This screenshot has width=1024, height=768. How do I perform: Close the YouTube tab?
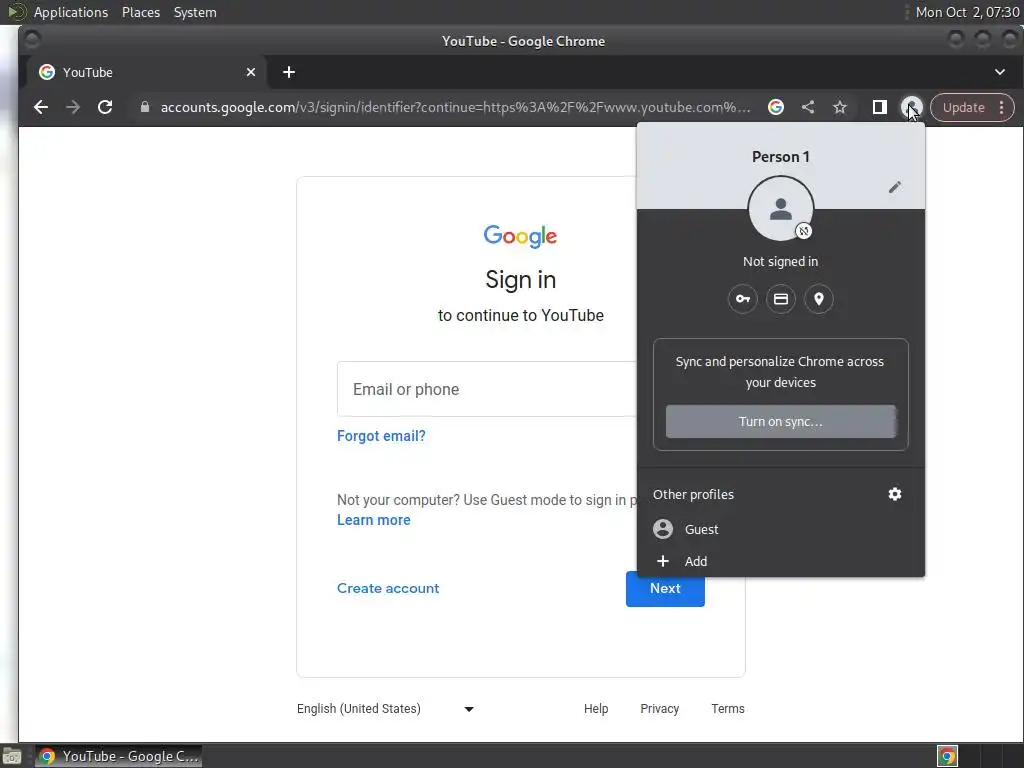point(251,72)
